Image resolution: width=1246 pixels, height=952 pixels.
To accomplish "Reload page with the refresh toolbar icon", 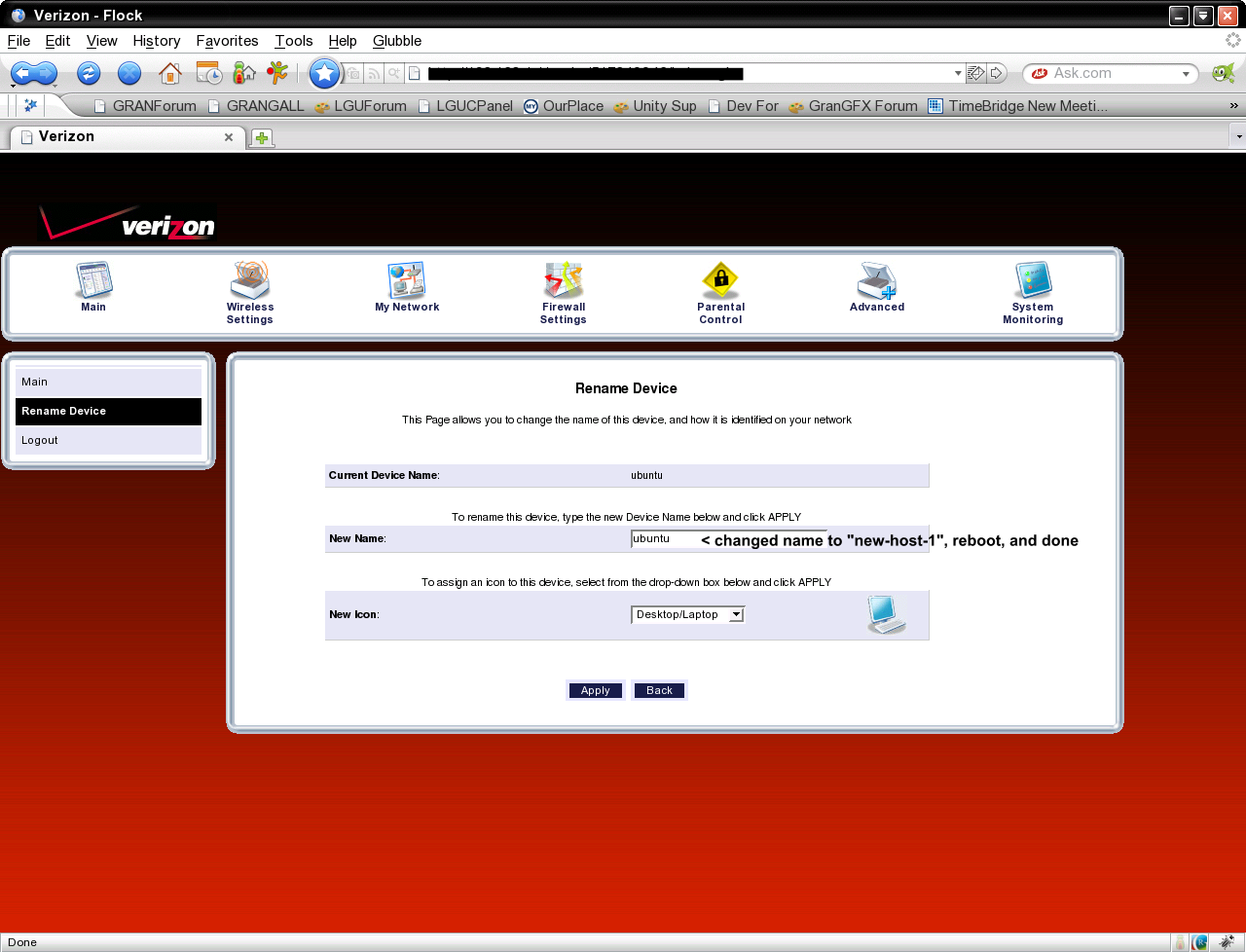I will (89, 73).
